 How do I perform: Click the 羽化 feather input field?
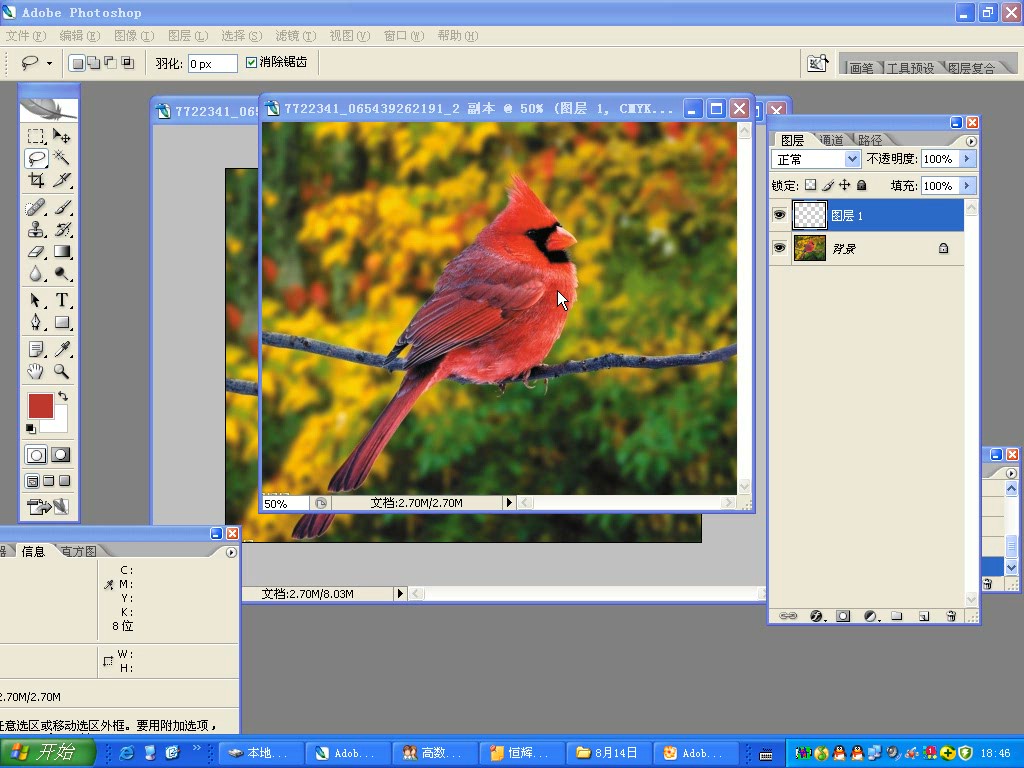coord(212,64)
